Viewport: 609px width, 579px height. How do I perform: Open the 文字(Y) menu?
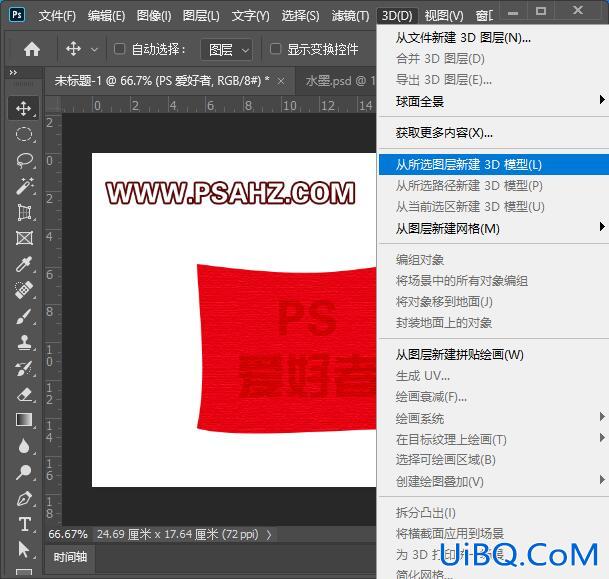pos(251,16)
